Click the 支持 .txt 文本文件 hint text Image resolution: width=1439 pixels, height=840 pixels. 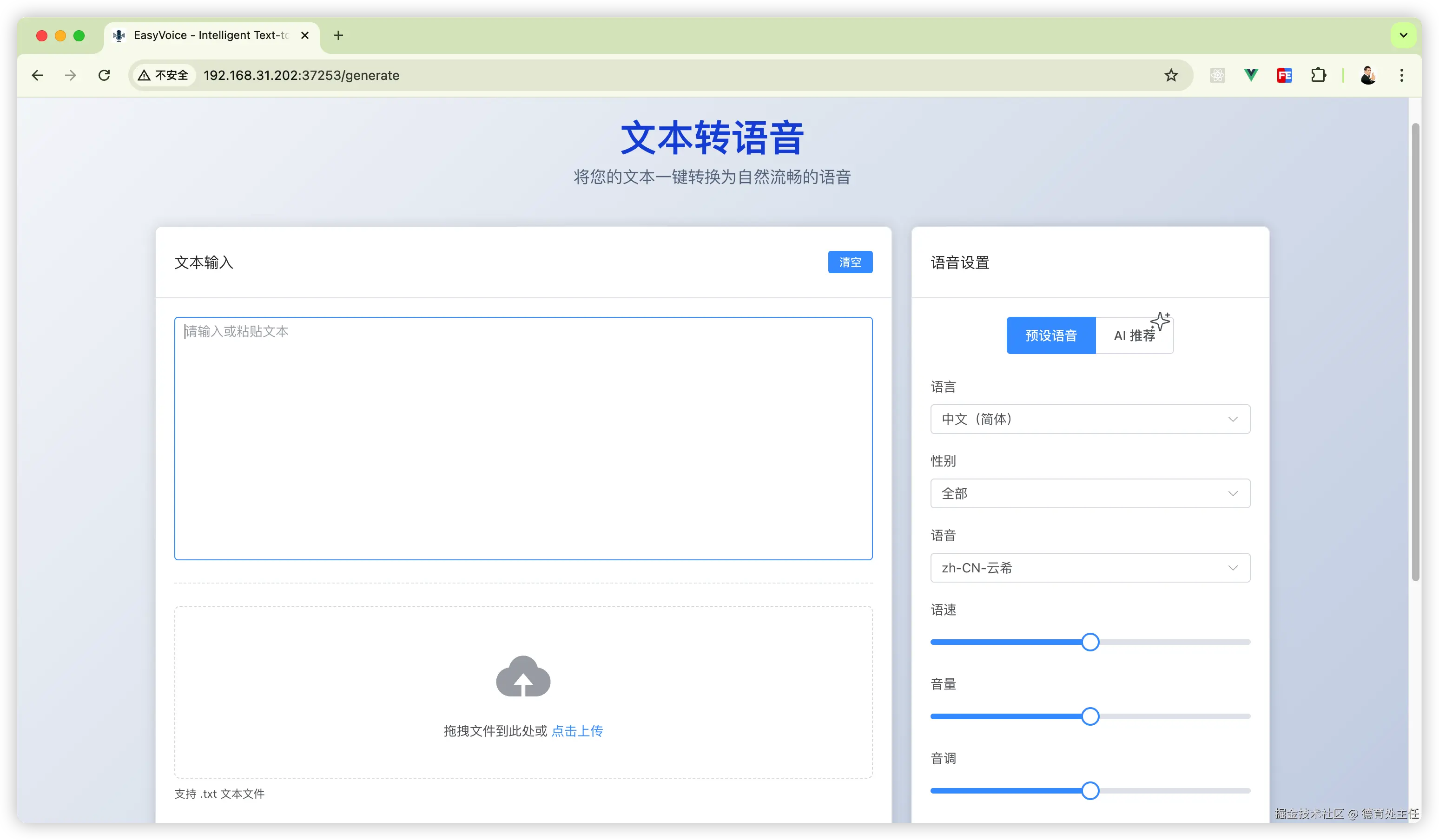coord(219,794)
